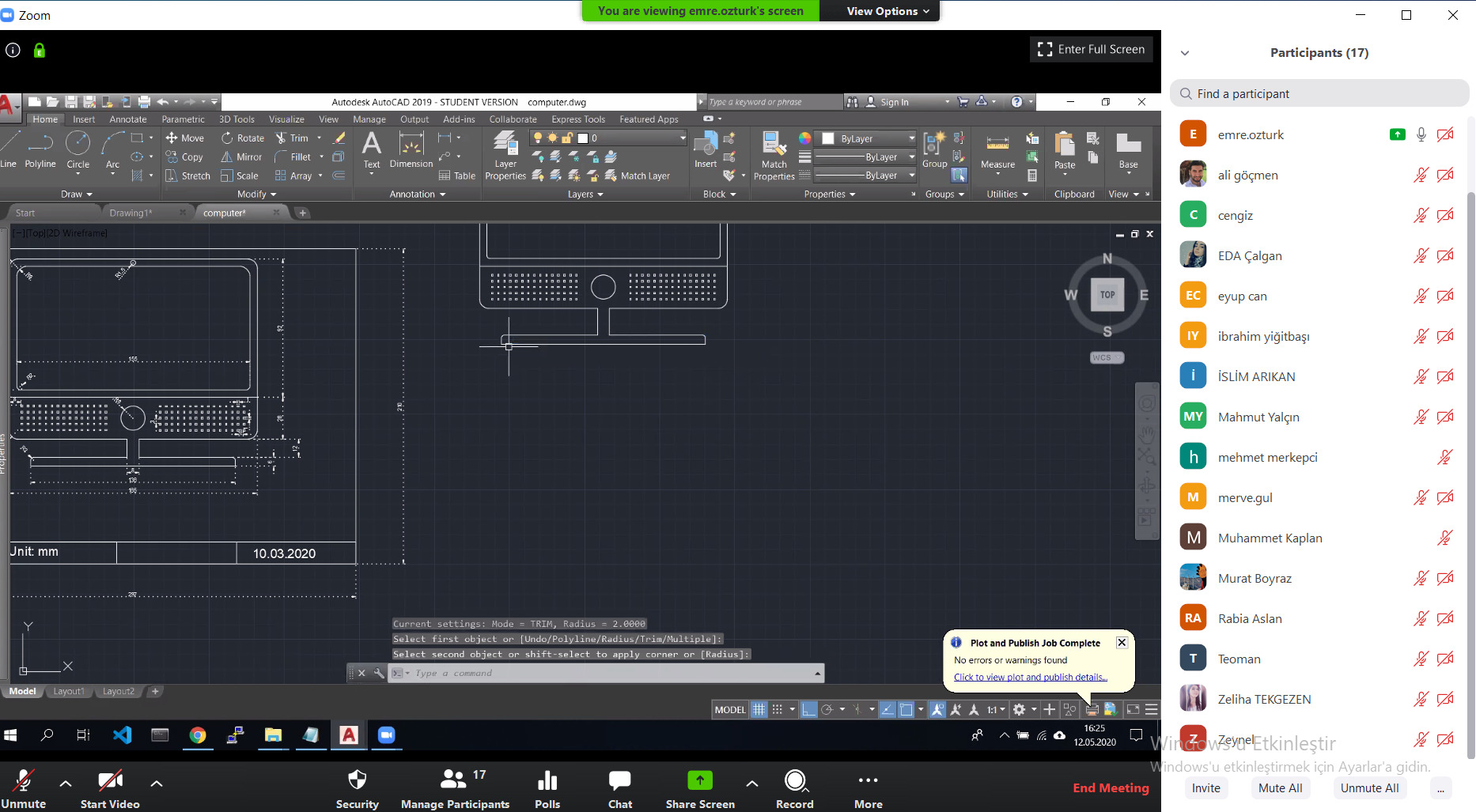Open the Drawing1 document tab
The height and width of the screenshot is (812, 1476).
click(131, 213)
